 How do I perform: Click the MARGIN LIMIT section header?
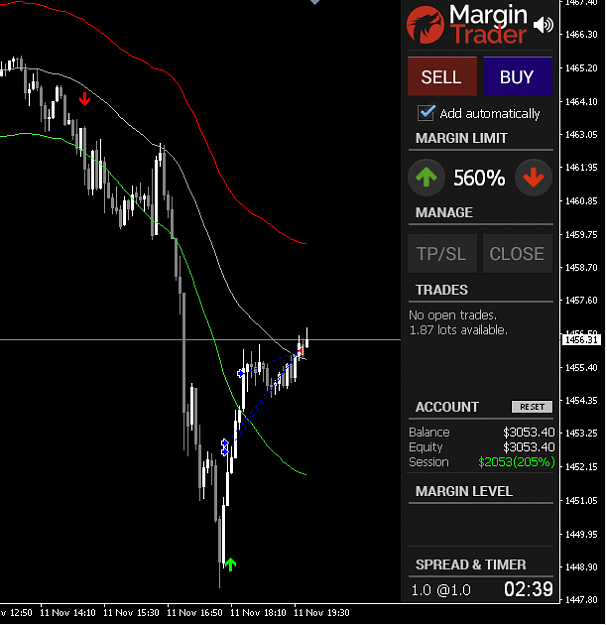pos(462,138)
